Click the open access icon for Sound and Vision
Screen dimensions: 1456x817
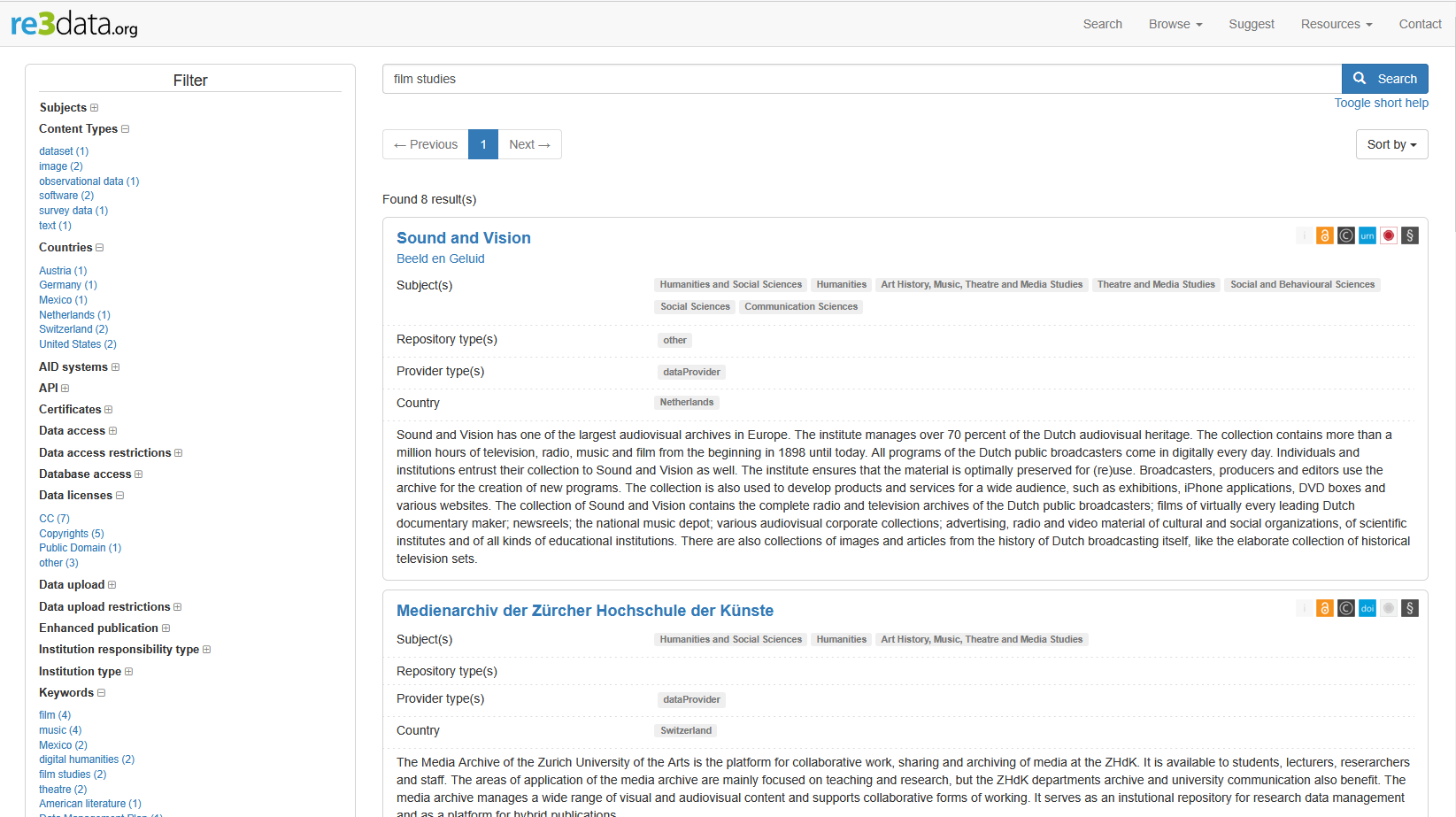[1324, 235]
